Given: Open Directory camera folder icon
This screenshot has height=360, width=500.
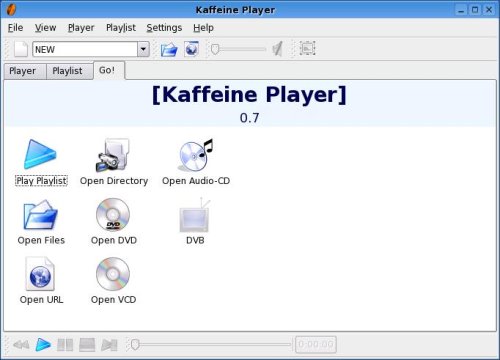Looking at the screenshot, I should point(113,155).
